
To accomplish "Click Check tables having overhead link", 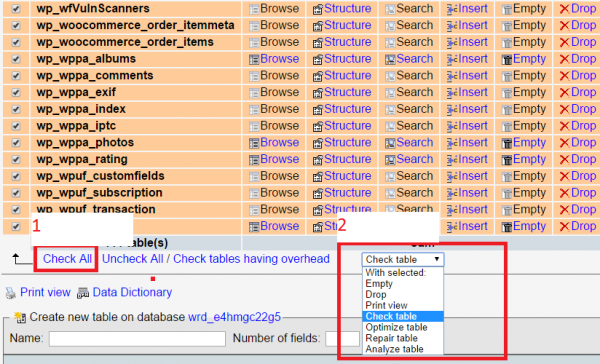I will tap(251, 259).
